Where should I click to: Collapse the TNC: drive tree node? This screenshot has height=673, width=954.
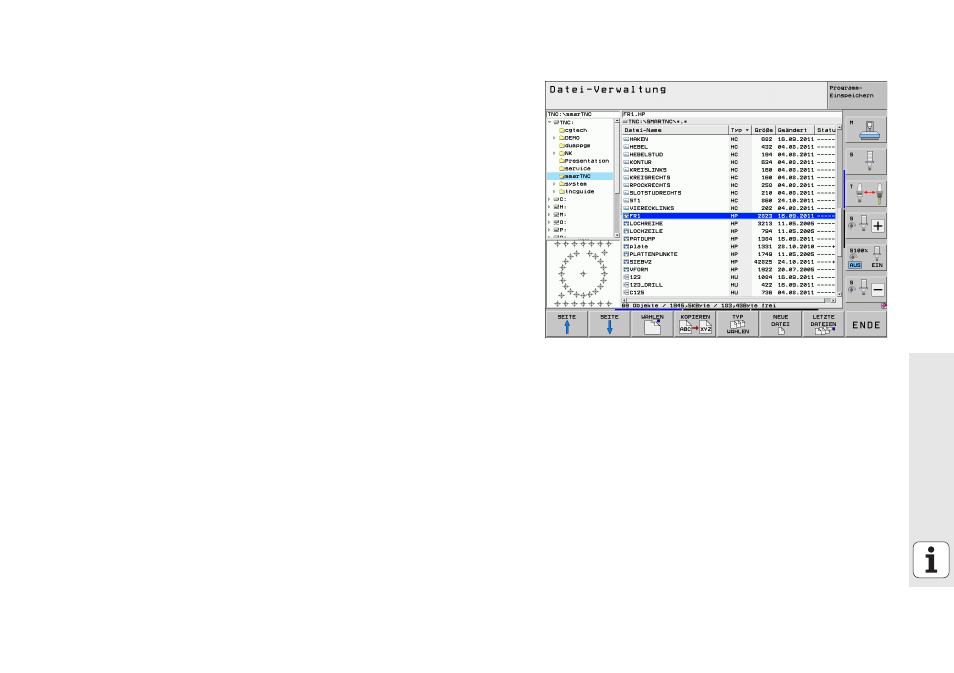[549, 122]
